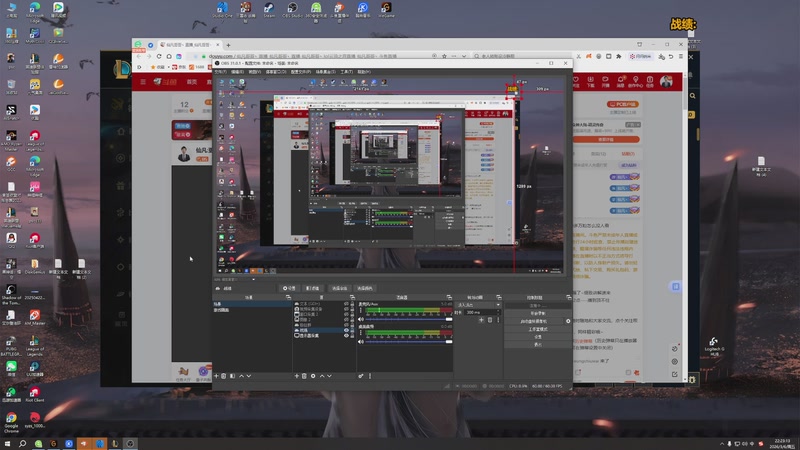
Task: Select the Douyu browser tab
Action: (189, 45)
